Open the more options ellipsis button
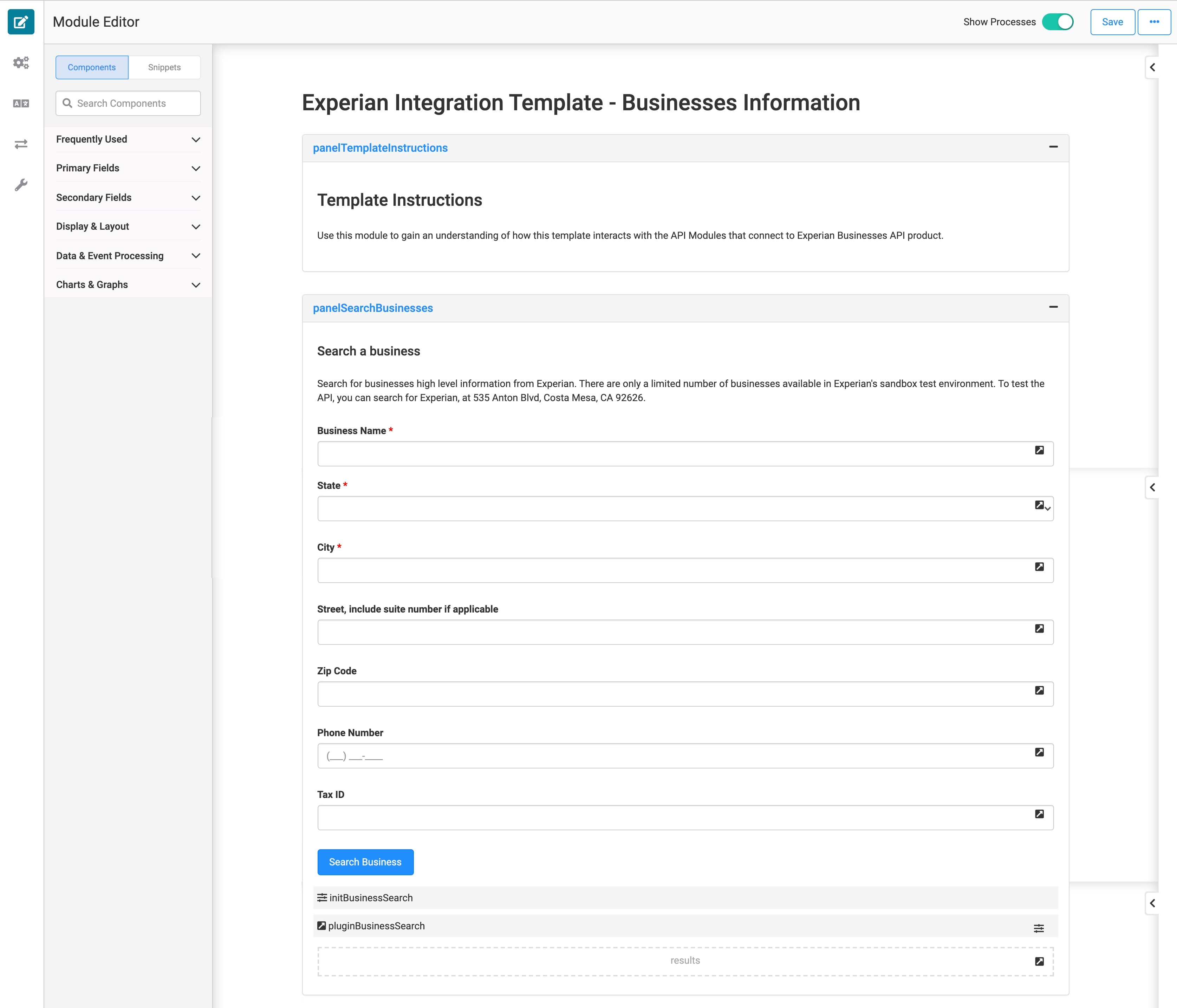Image resolution: width=1177 pixels, height=1008 pixels. tap(1154, 22)
